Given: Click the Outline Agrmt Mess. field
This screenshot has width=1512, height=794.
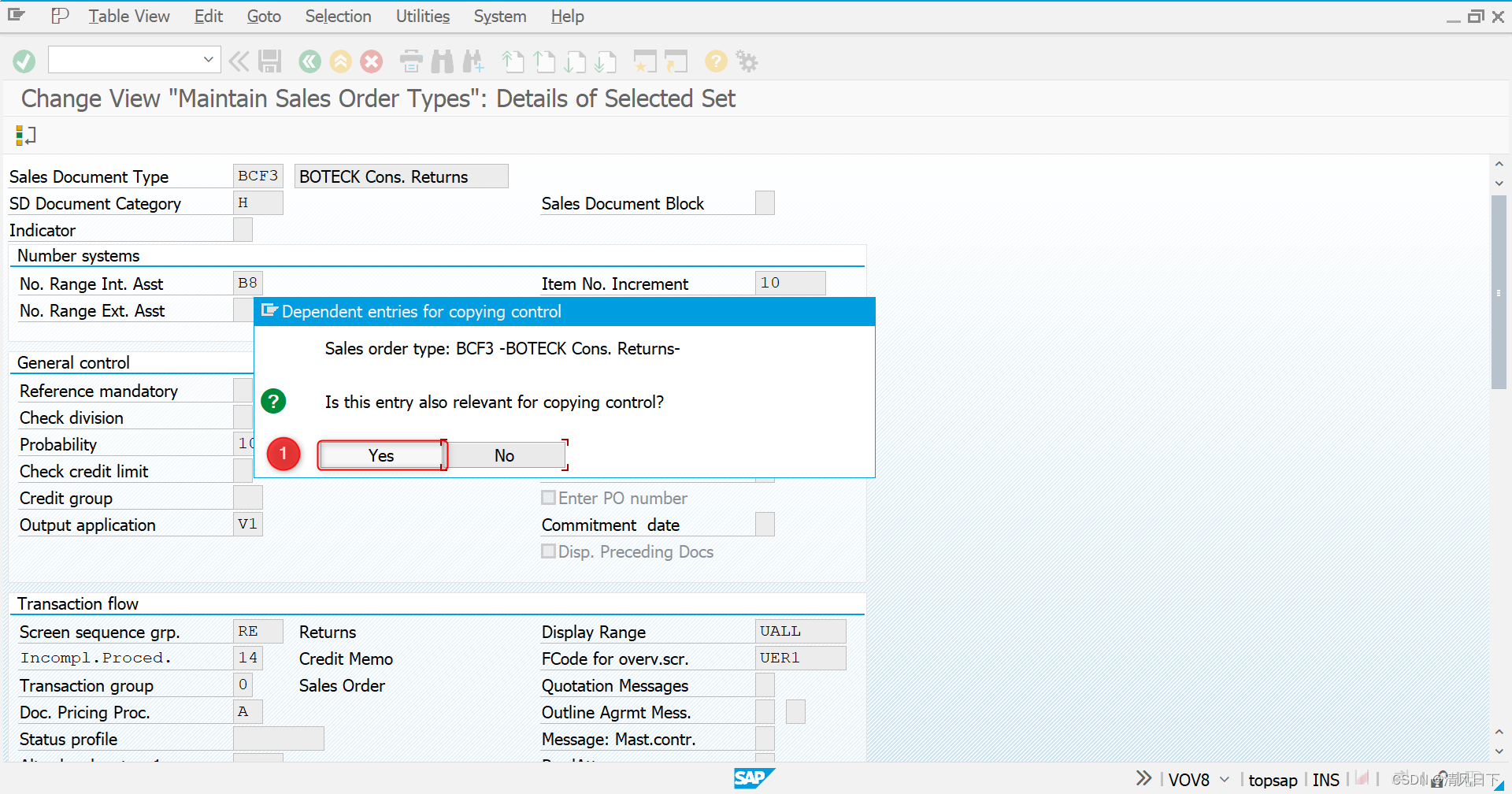Looking at the screenshot, I should [765, 712].
